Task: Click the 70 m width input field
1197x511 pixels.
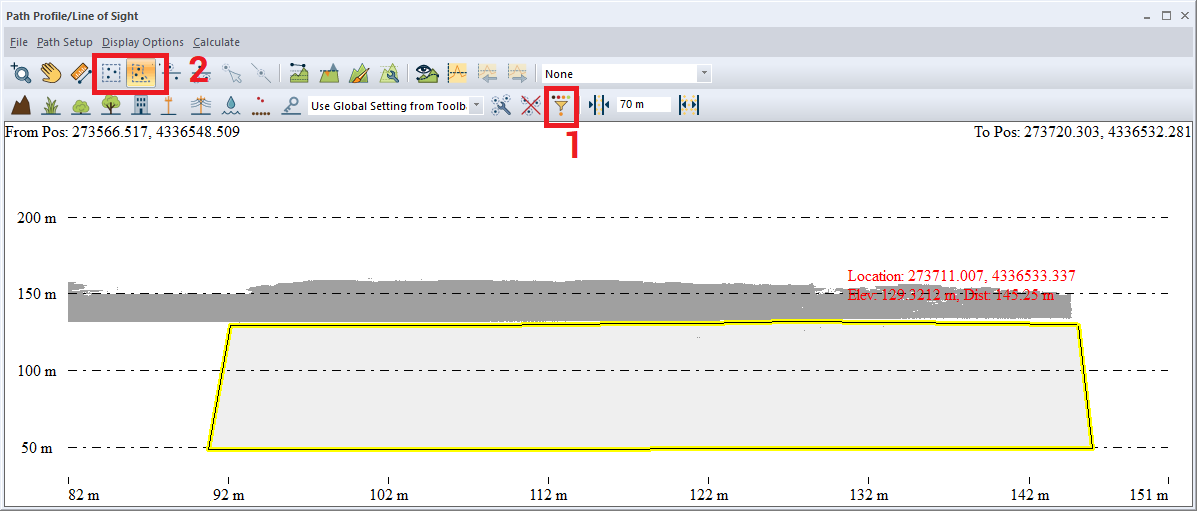Action: (643, 105)
